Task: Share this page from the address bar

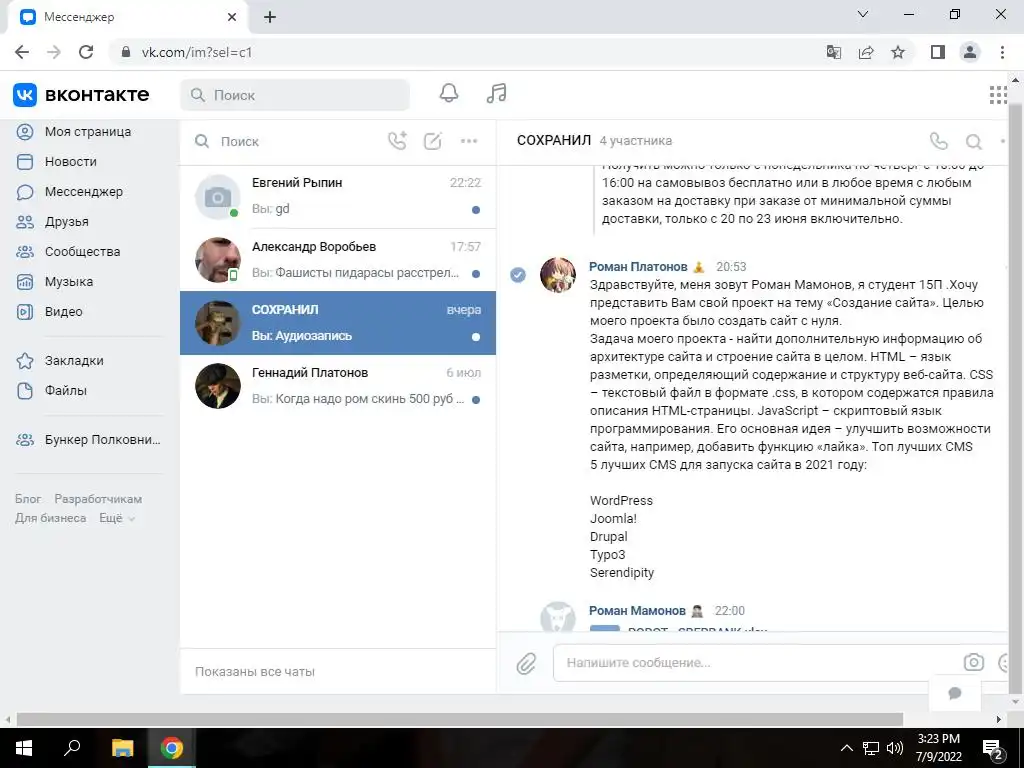Action: (866, 52)
